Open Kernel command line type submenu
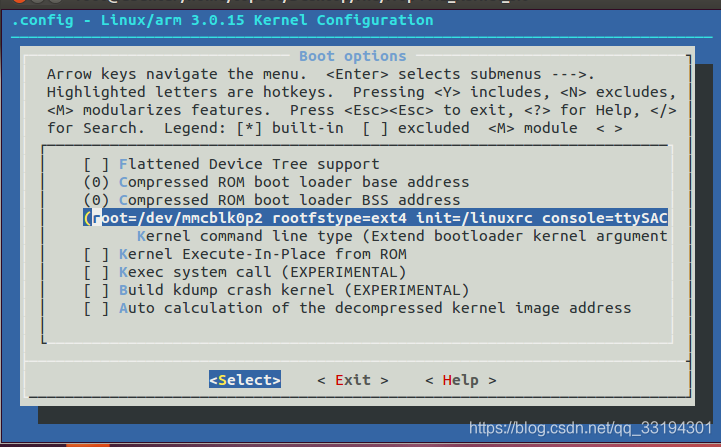This screenshot has height=447, width=721. pyautogui.click(x=402, y=236)
